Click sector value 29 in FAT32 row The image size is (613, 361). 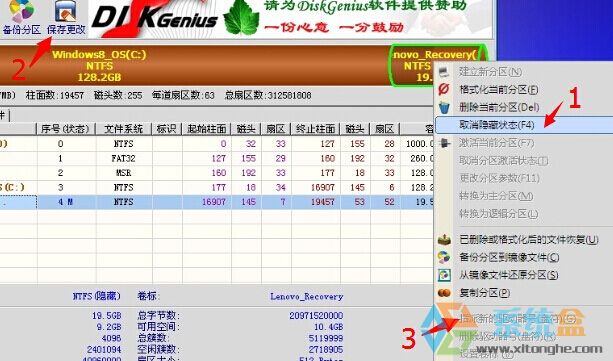(x=280, y=158)
